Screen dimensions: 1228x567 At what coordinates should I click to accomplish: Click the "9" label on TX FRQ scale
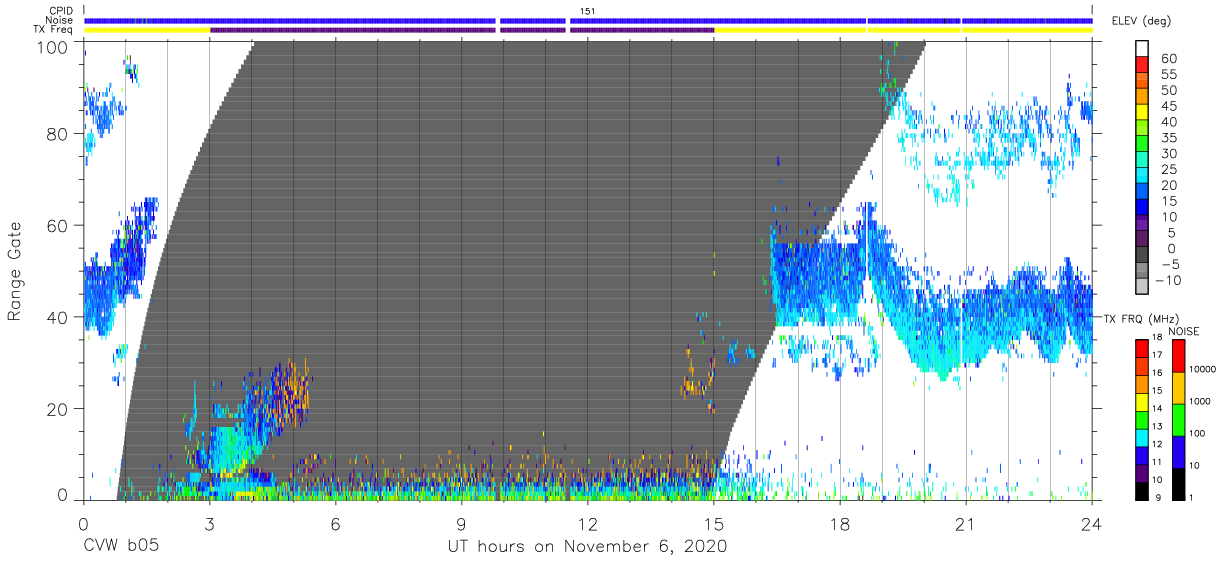click(x=1160, y=497)
